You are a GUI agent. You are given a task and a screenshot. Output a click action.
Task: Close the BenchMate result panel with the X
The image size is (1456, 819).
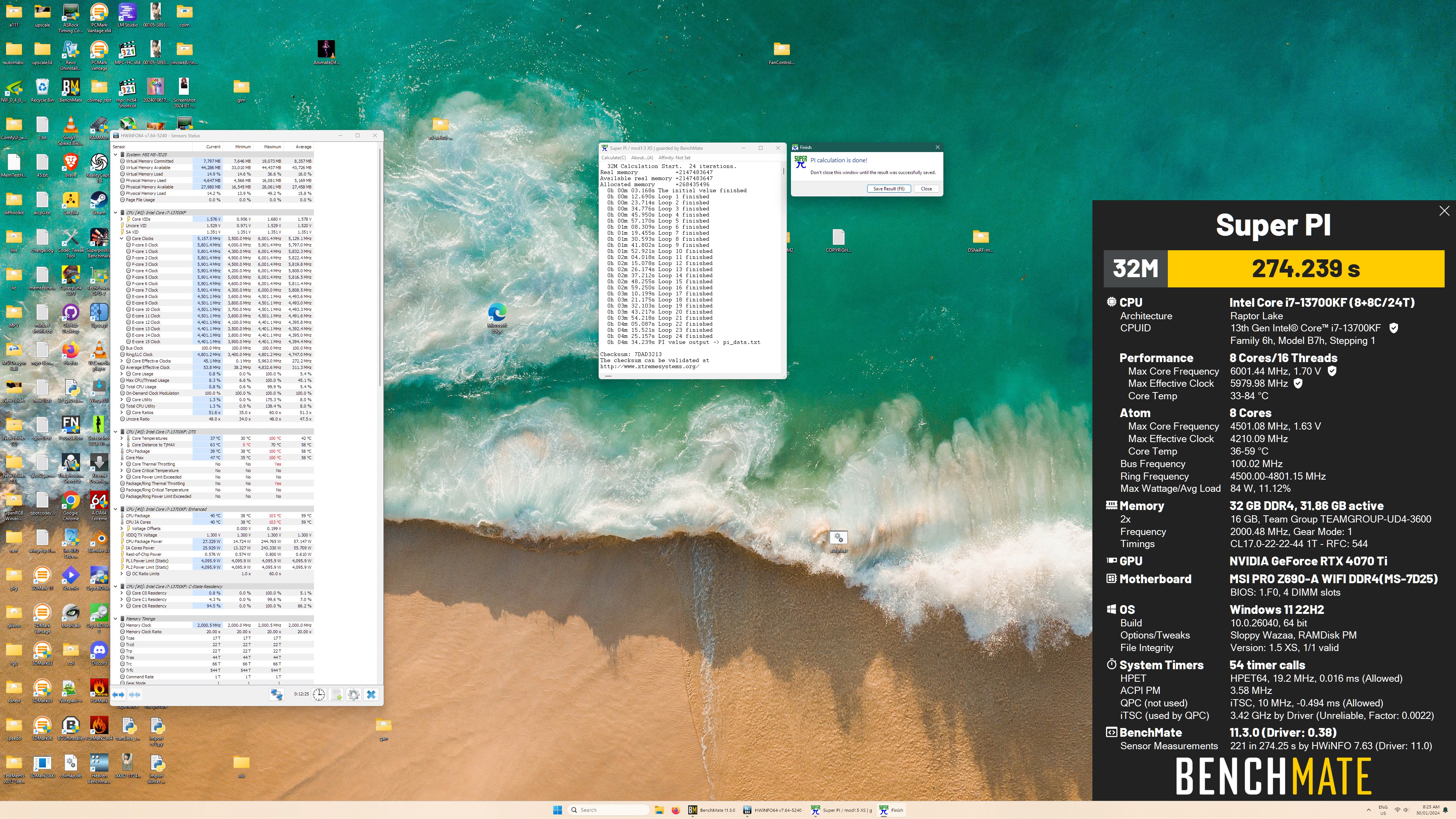pos(1444,211)
